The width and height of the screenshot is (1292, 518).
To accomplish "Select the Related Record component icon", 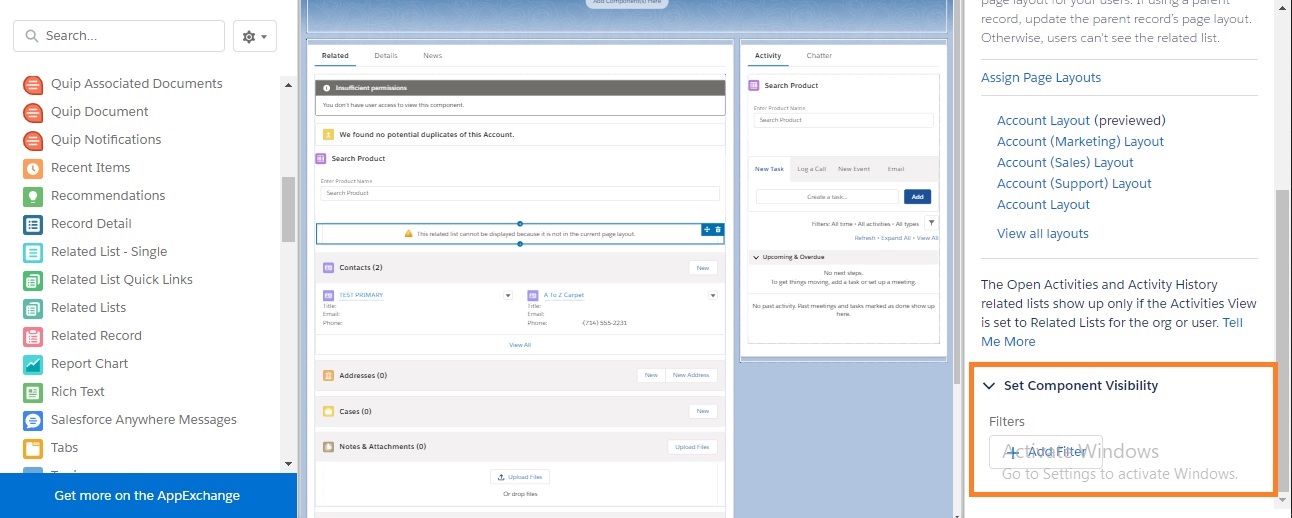I will [x=33, y=336].
